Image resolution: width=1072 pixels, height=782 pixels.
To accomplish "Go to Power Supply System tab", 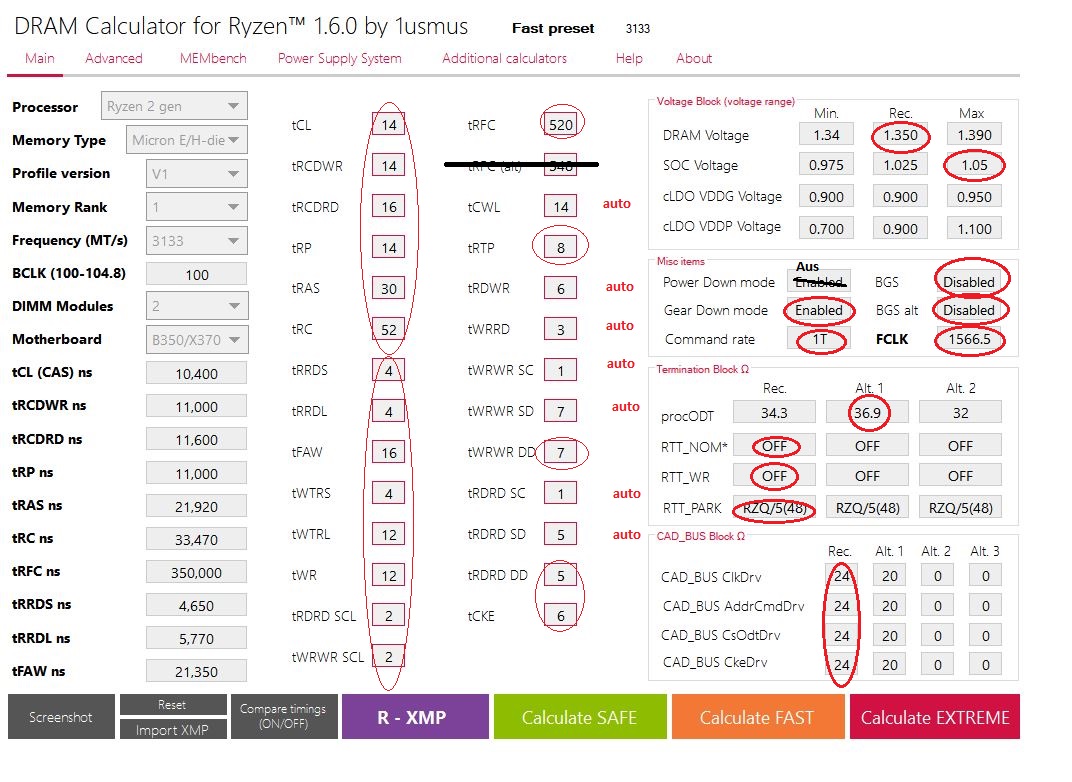I will point(339,59).
